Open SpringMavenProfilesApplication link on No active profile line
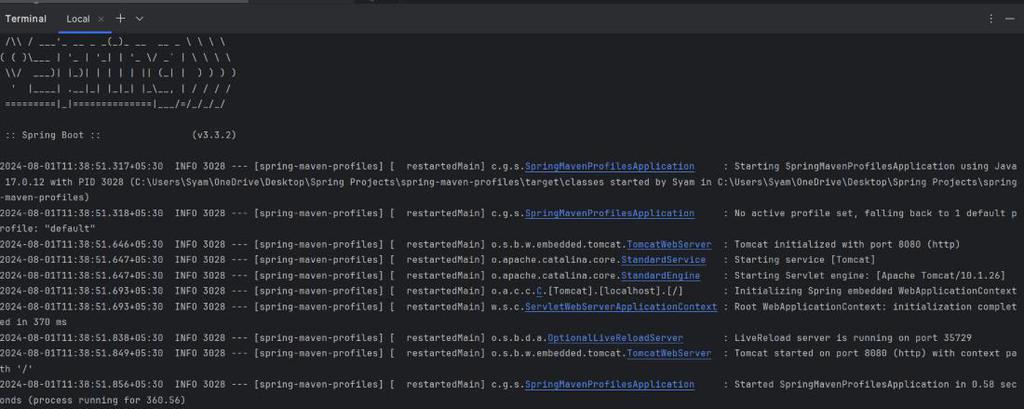 tap(609, 213)
